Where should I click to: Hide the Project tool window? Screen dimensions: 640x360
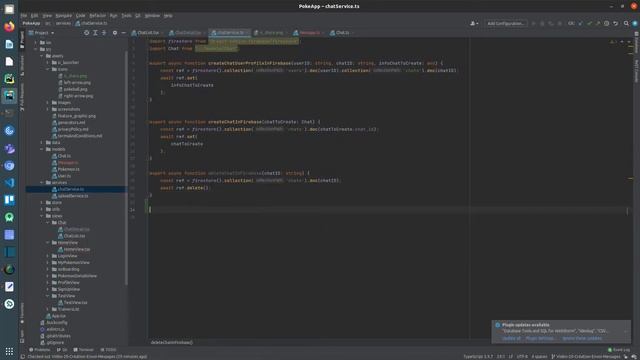(x=123, y=33)
